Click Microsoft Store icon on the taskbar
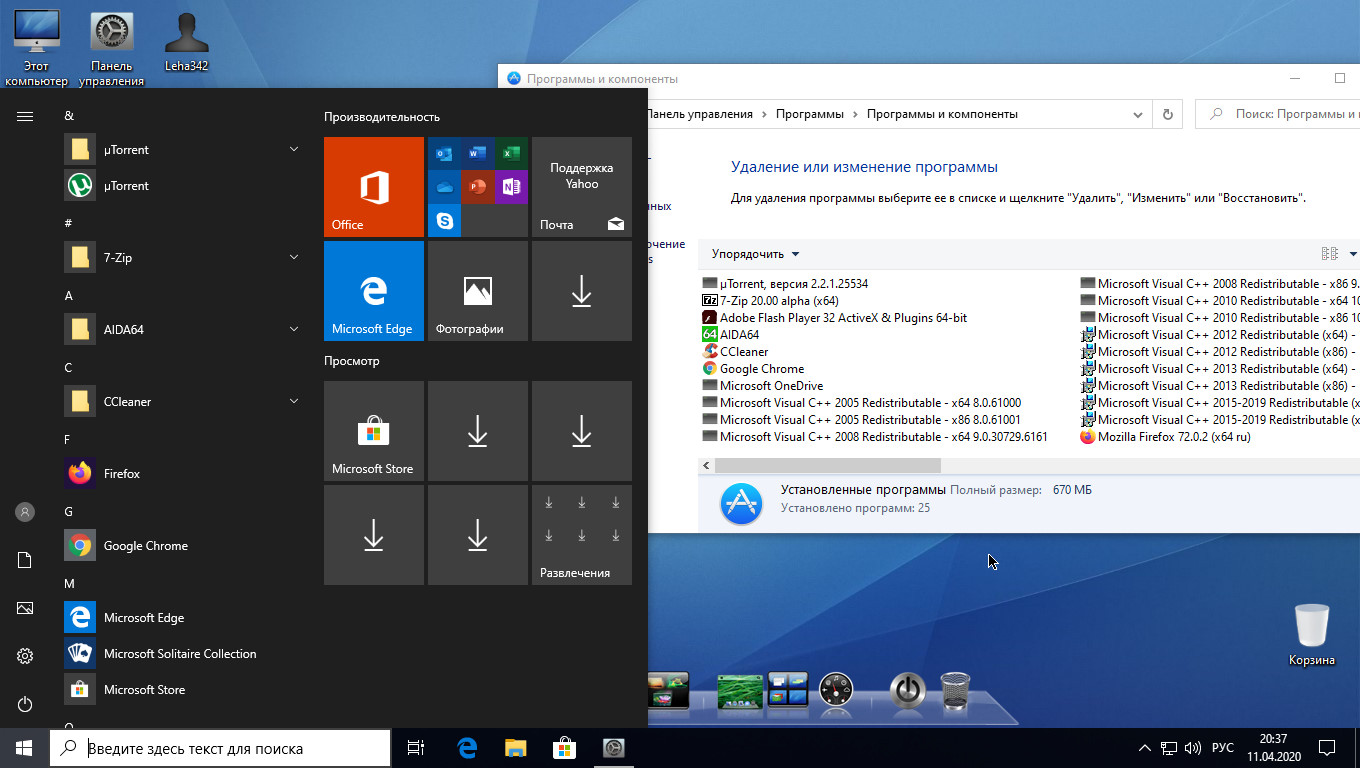Screen dimensions: 1360x768 click(565, 748)
